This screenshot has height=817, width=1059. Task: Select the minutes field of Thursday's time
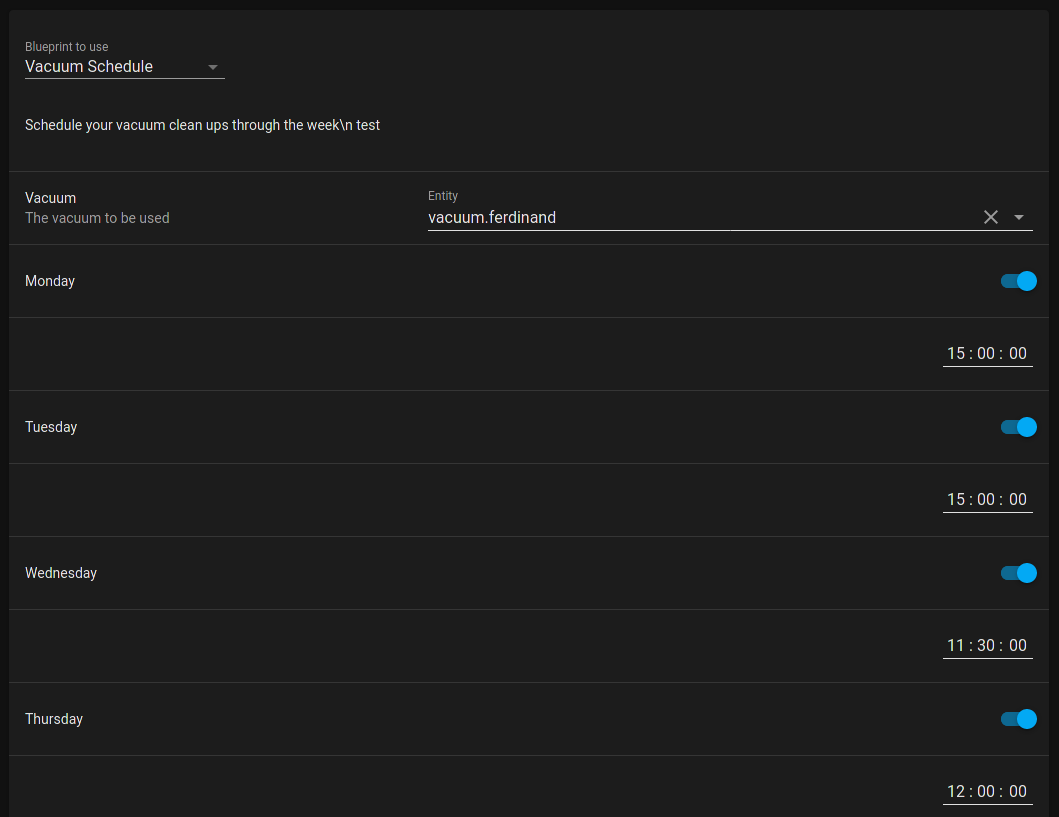(987, 791)
